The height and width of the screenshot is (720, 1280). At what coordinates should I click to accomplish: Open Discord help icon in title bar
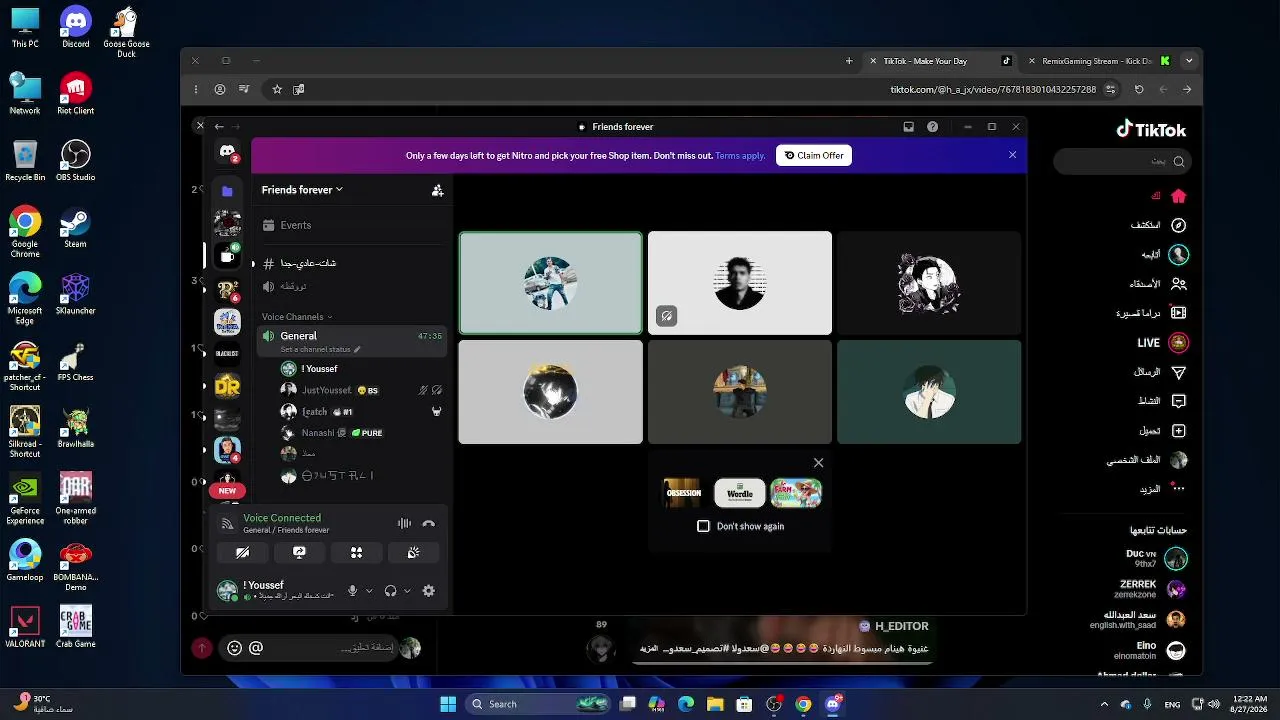point(933,127)
